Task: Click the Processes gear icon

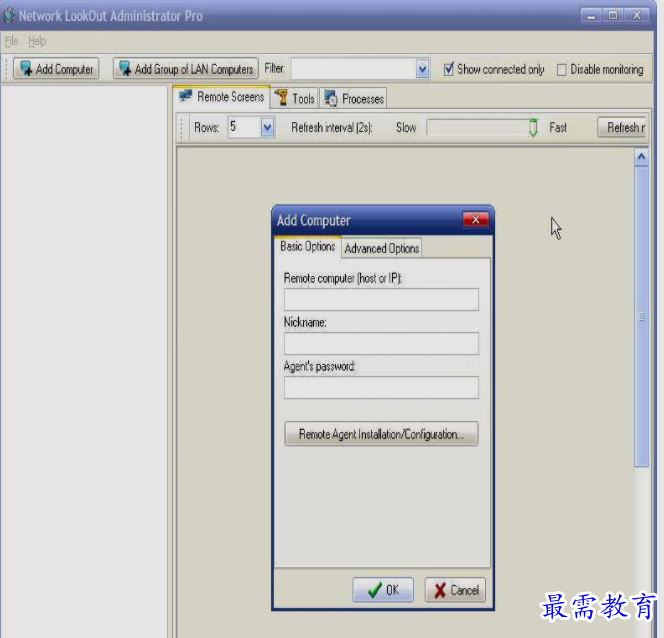Action: 331,98
